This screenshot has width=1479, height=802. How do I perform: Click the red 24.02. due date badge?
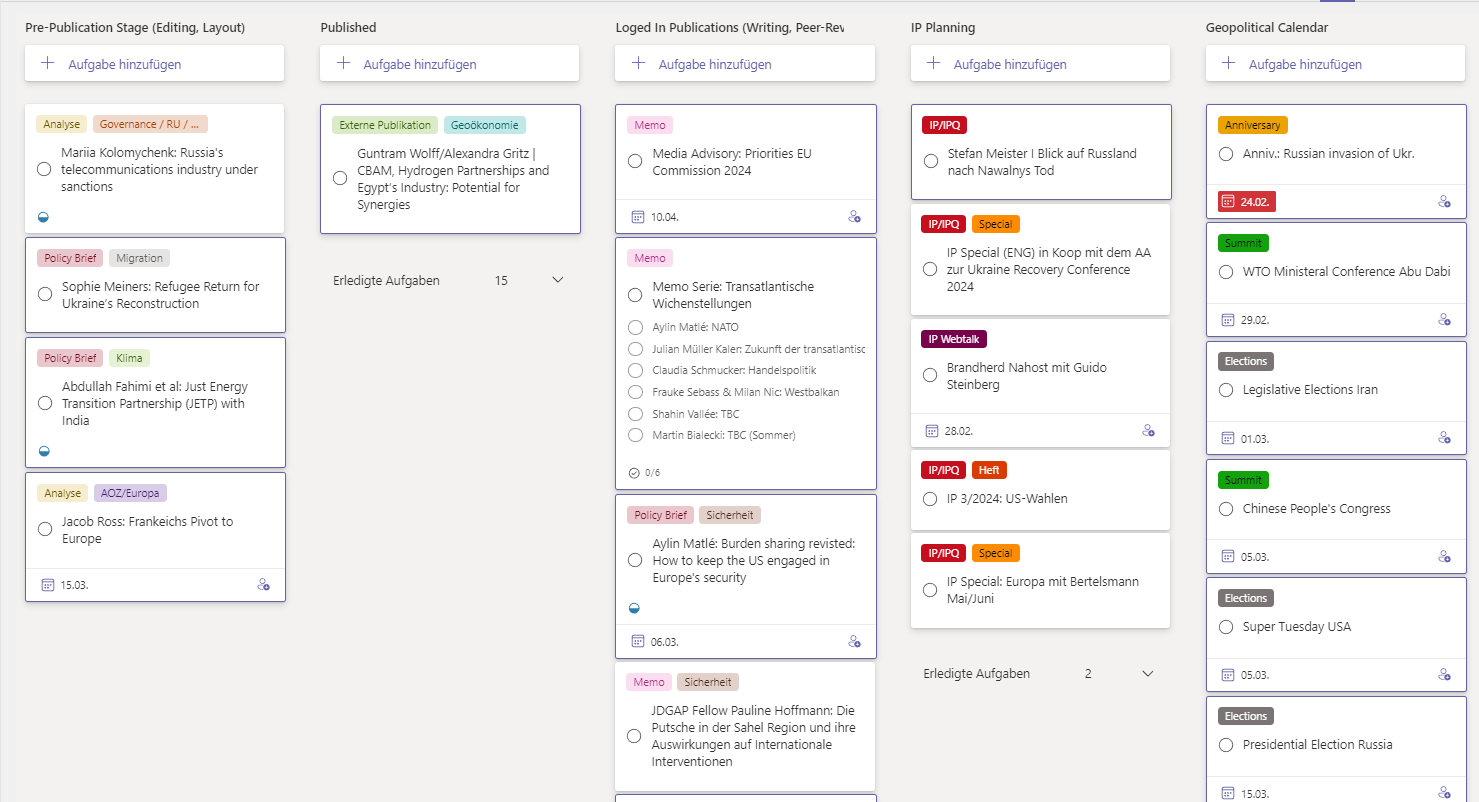coord(1247,201)
